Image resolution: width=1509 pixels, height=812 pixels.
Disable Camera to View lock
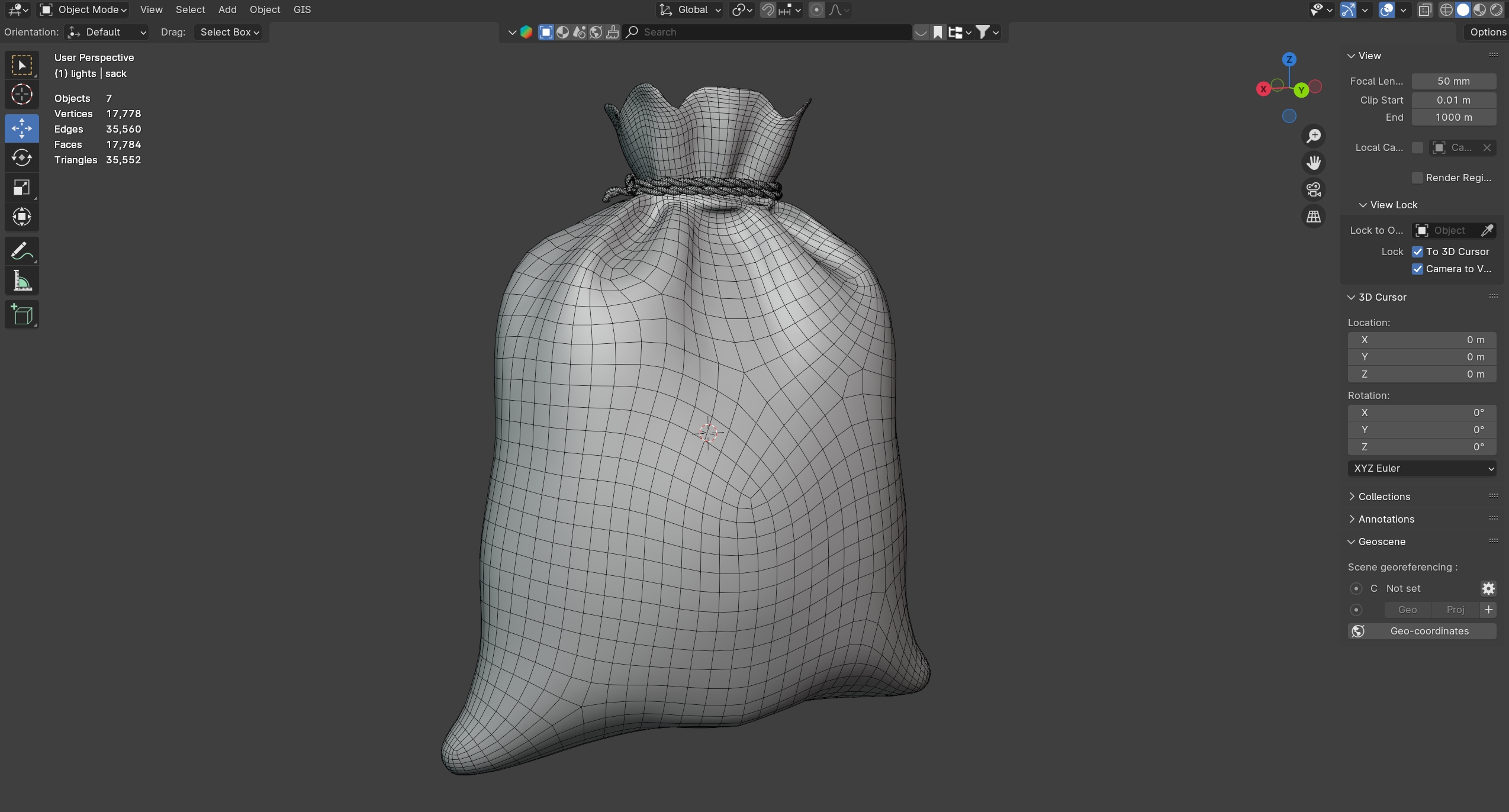coord(1417,269)
